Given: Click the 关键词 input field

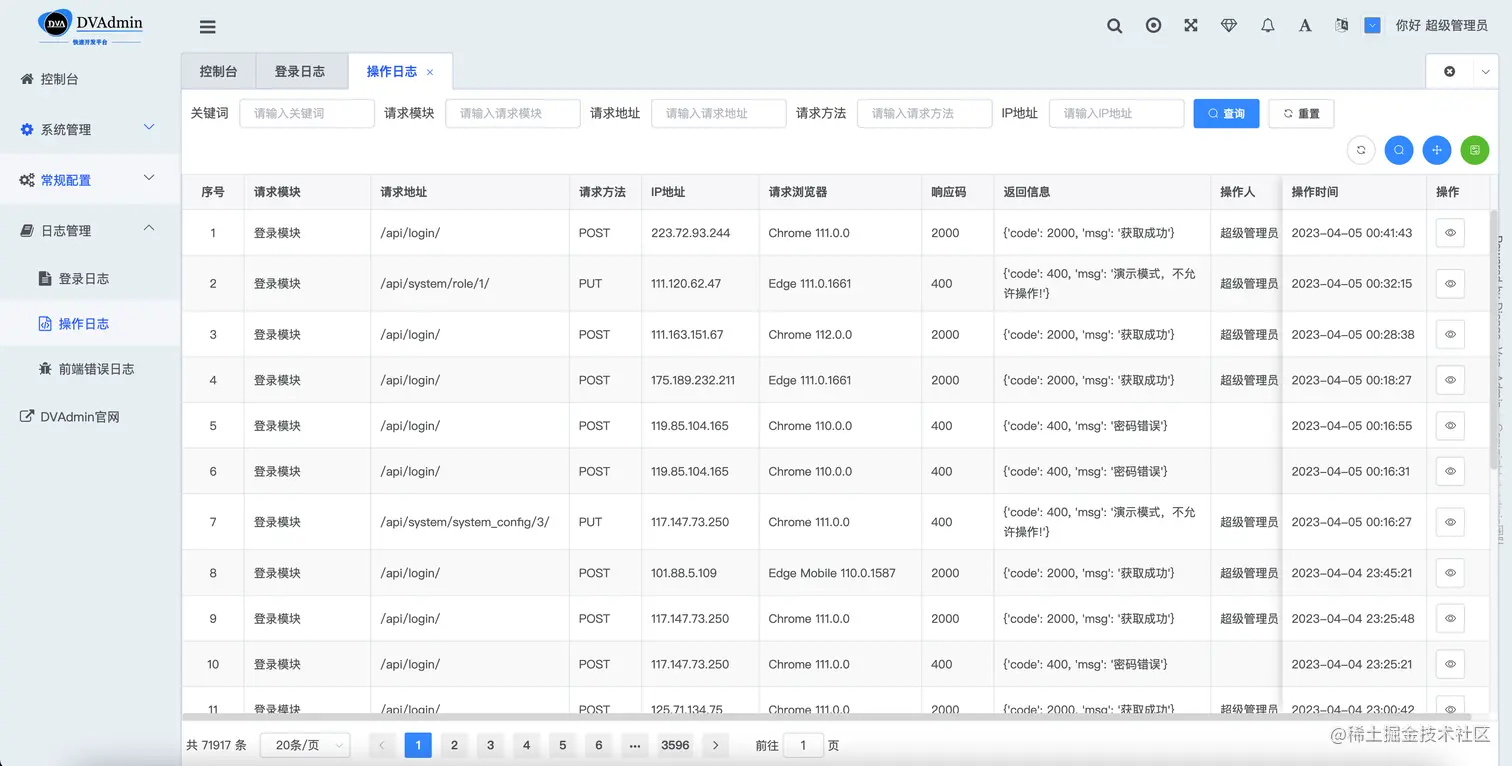Looking at the screenshot, I should [x=307, y=113].
